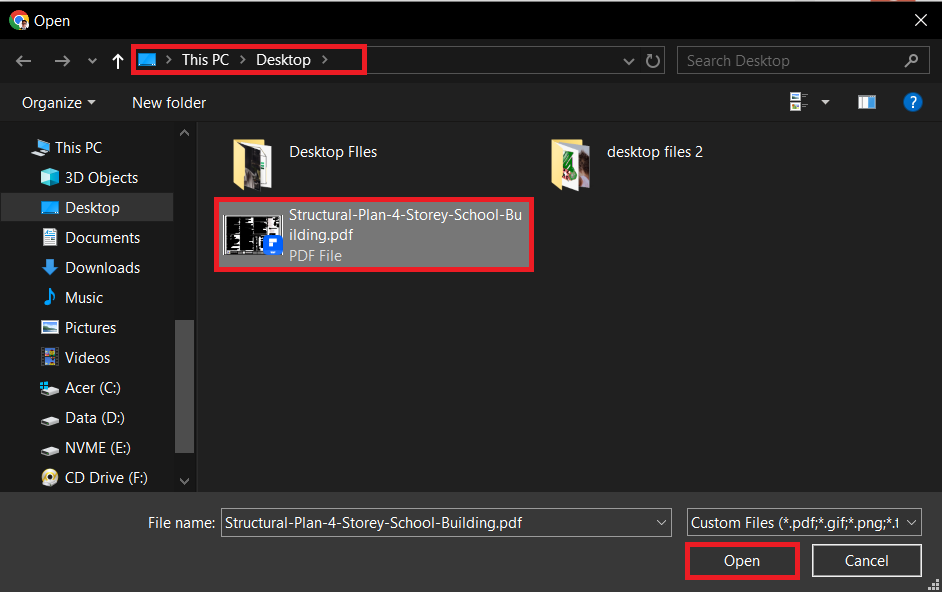Viewport: 942px width, 592px height.
Task: Click the magnifier in Search Desktop
Action: [911, 60]
